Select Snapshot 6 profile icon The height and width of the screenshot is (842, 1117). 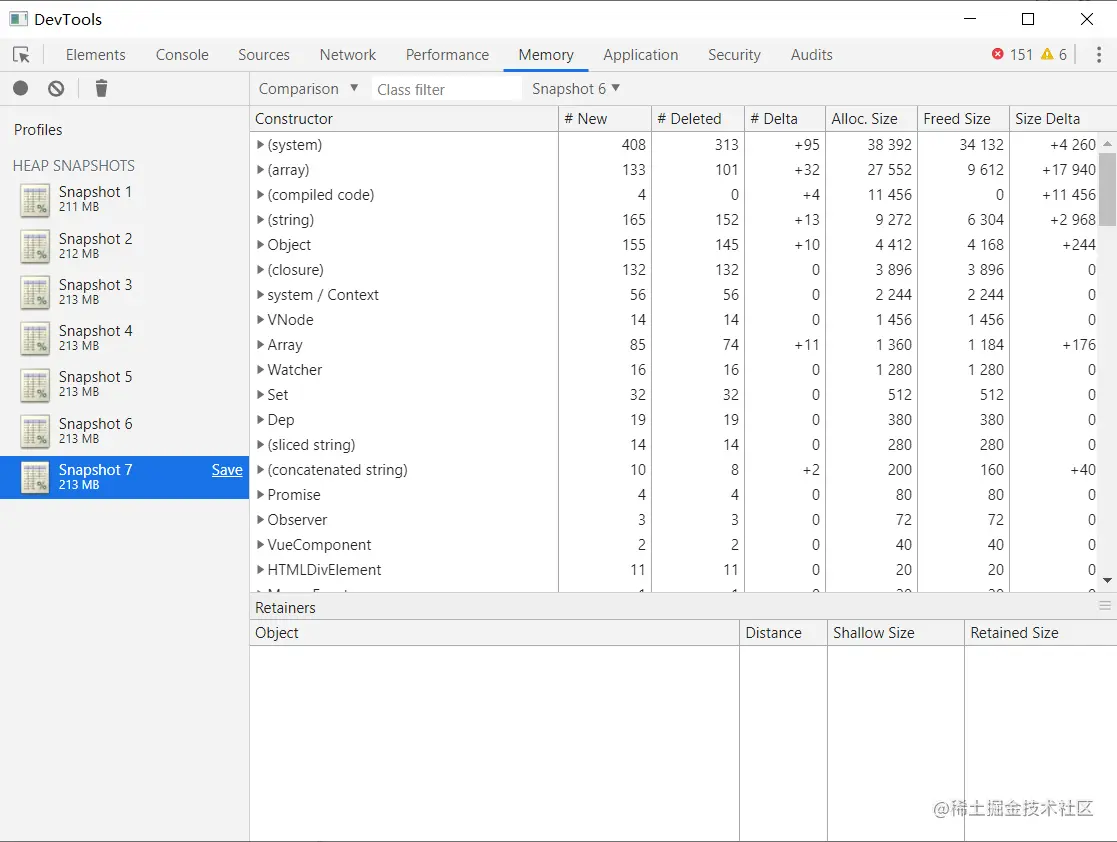pyautogui.click(x=35, y=431)
